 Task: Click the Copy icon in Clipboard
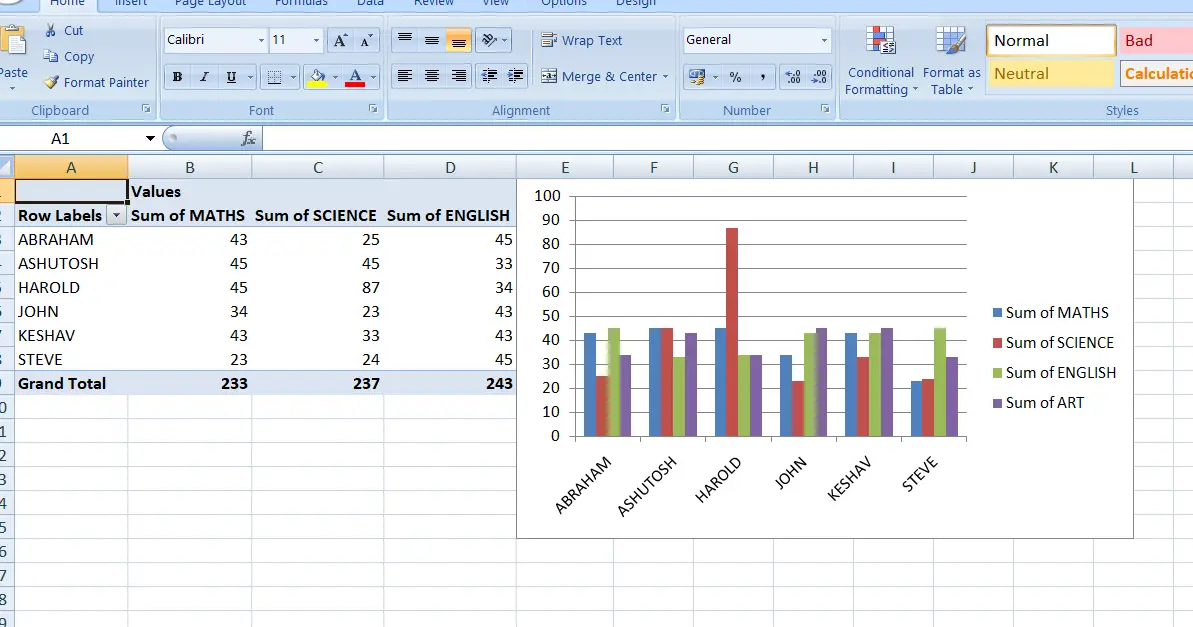click(x=50, y=56)
